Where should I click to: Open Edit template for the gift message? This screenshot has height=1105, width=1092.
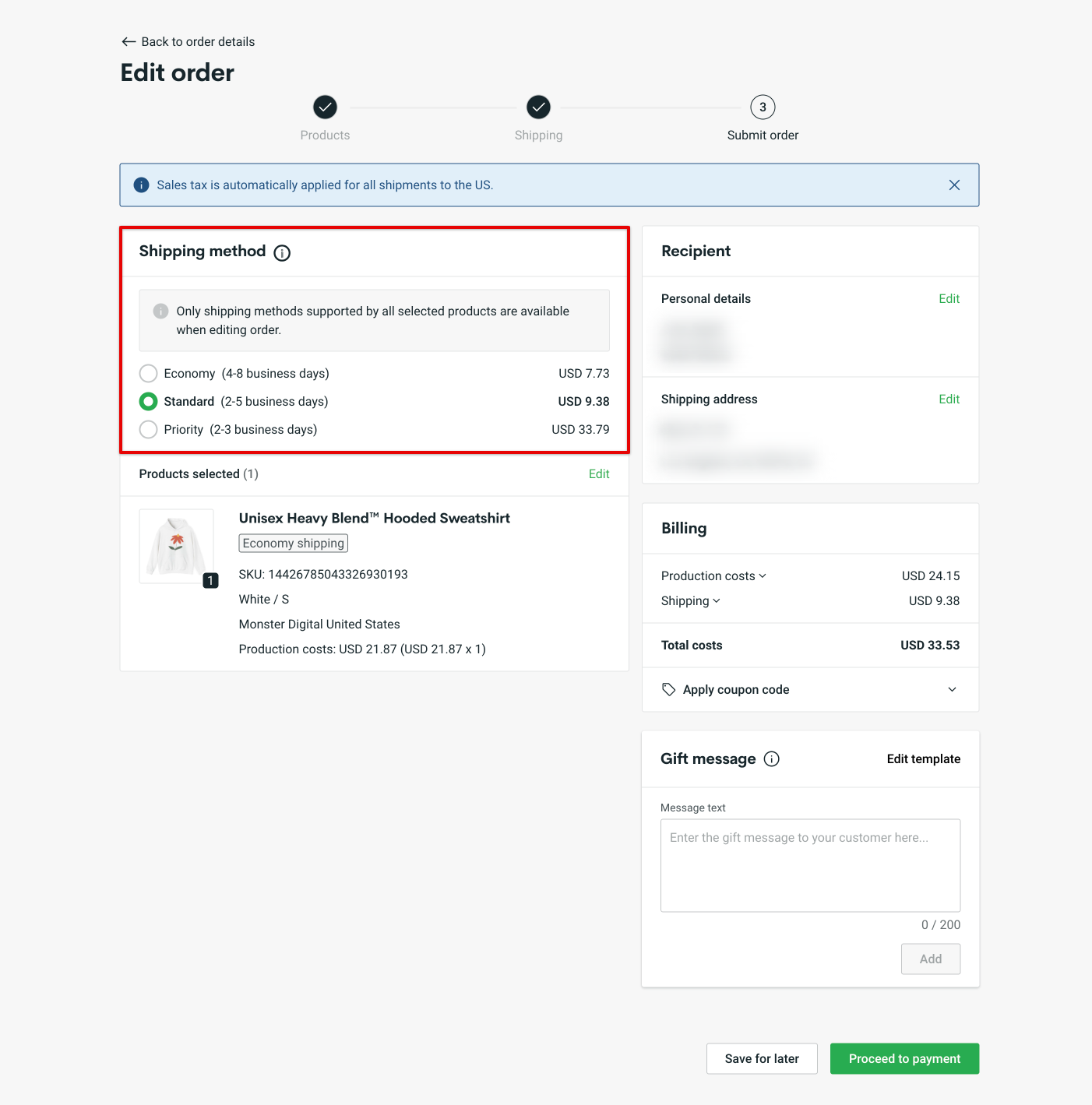(x=923, y=758)
